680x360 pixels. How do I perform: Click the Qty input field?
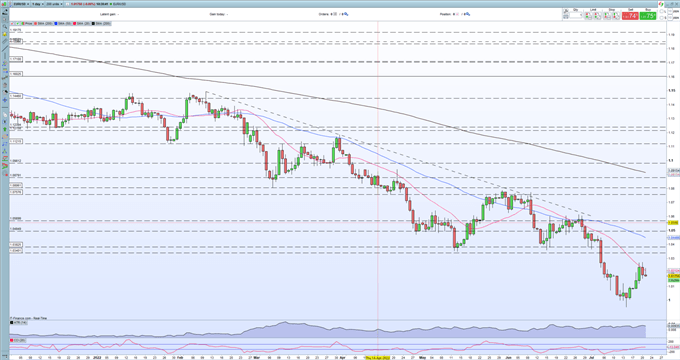(576, 16)
